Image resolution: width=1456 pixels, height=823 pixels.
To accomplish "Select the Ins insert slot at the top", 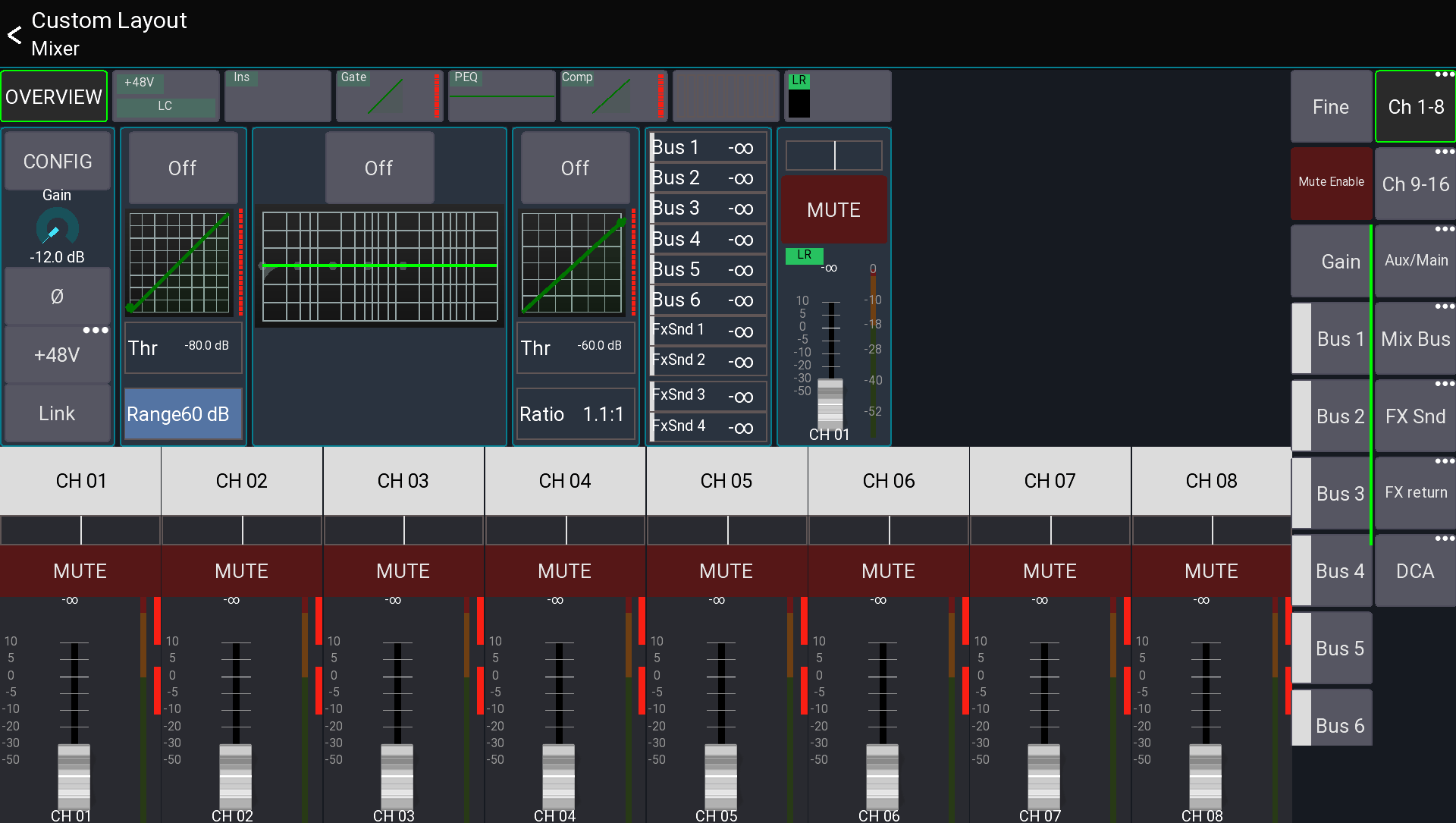I will click(x=277, y=96).
